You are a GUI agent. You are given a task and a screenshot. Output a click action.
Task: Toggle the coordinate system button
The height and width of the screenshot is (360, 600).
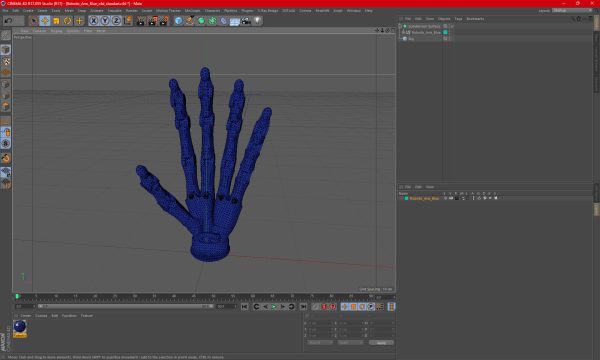[x=127, y=21]
